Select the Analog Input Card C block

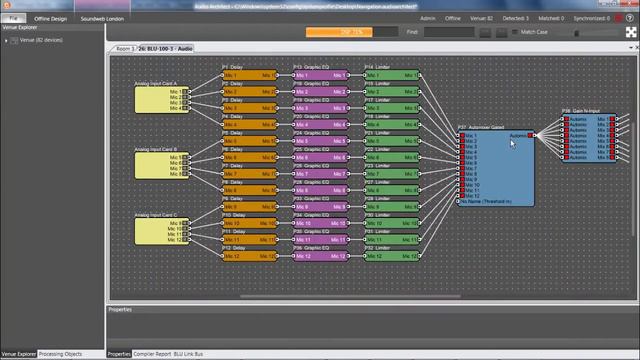tap(162, 231)
